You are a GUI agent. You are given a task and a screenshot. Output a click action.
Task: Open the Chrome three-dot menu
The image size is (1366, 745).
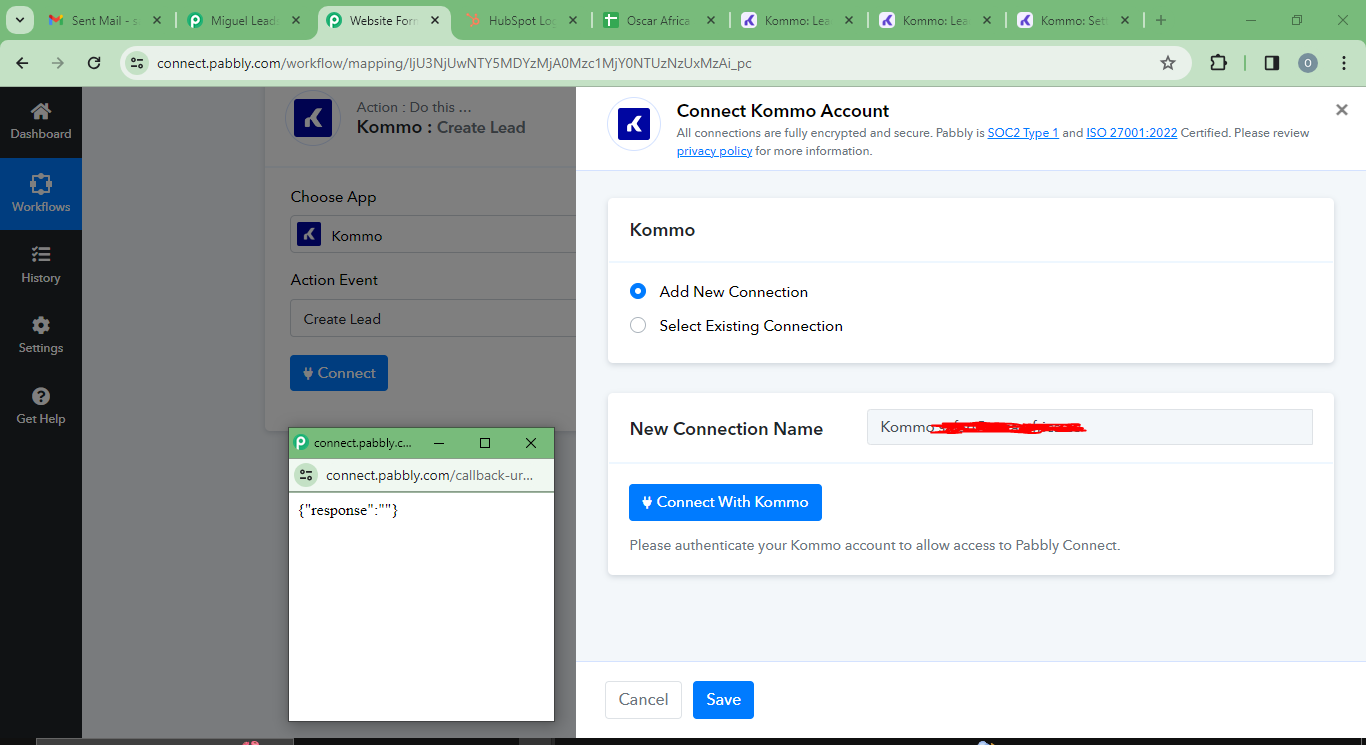[1343, 63]
